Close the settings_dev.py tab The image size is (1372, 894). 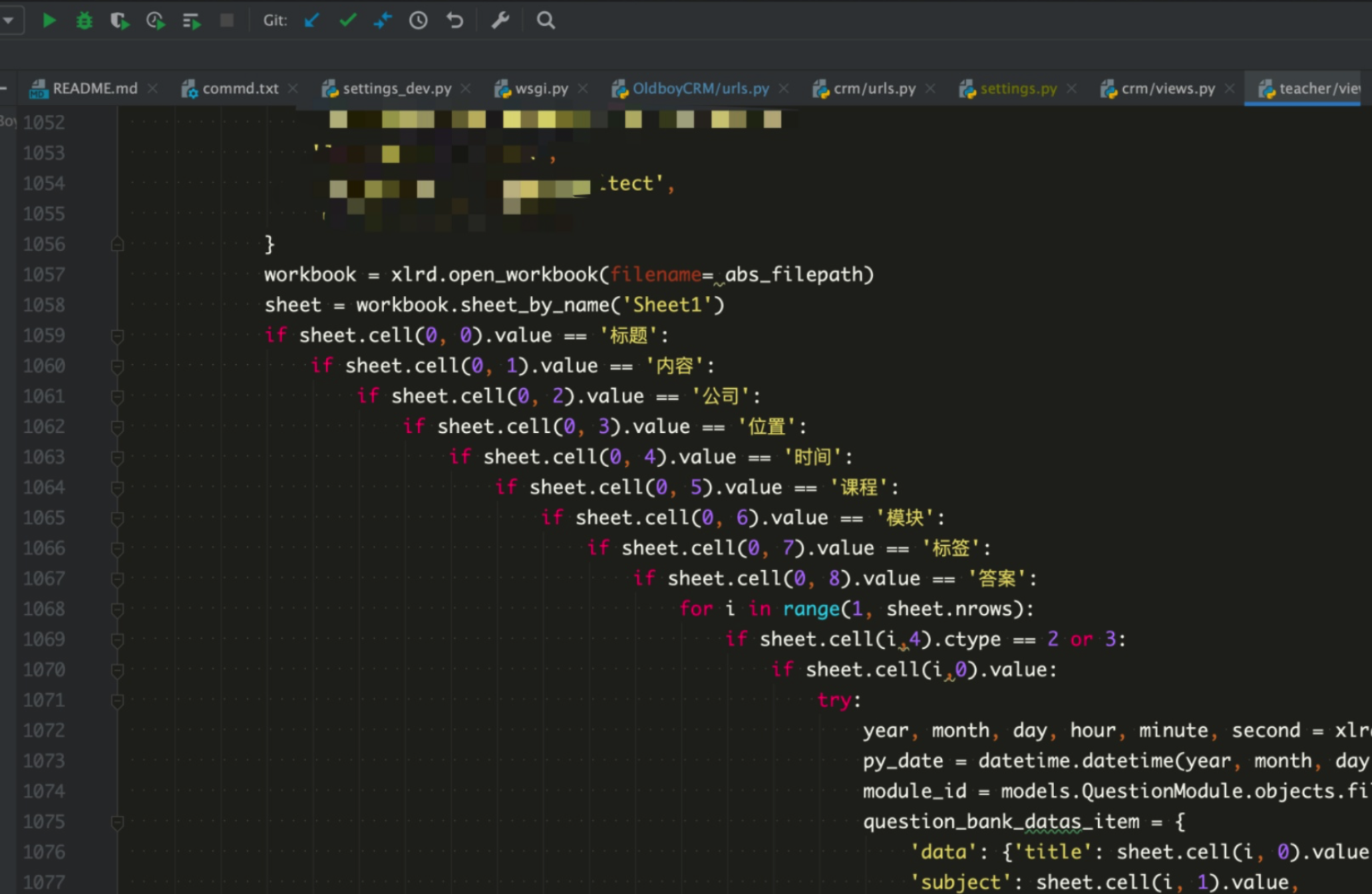pyautogui.click(x=466, y=89)
